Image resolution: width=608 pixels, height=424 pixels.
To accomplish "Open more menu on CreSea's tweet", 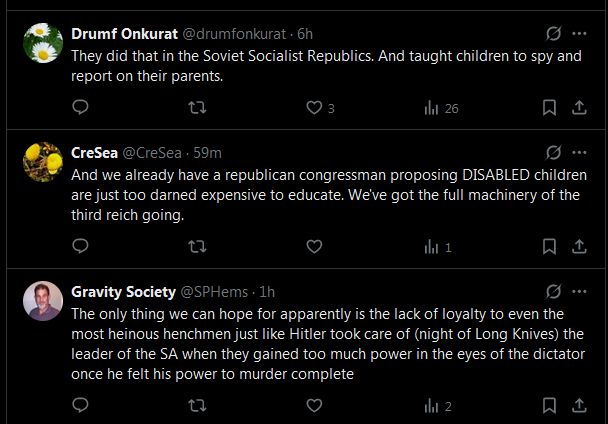I will pos(579,152).
